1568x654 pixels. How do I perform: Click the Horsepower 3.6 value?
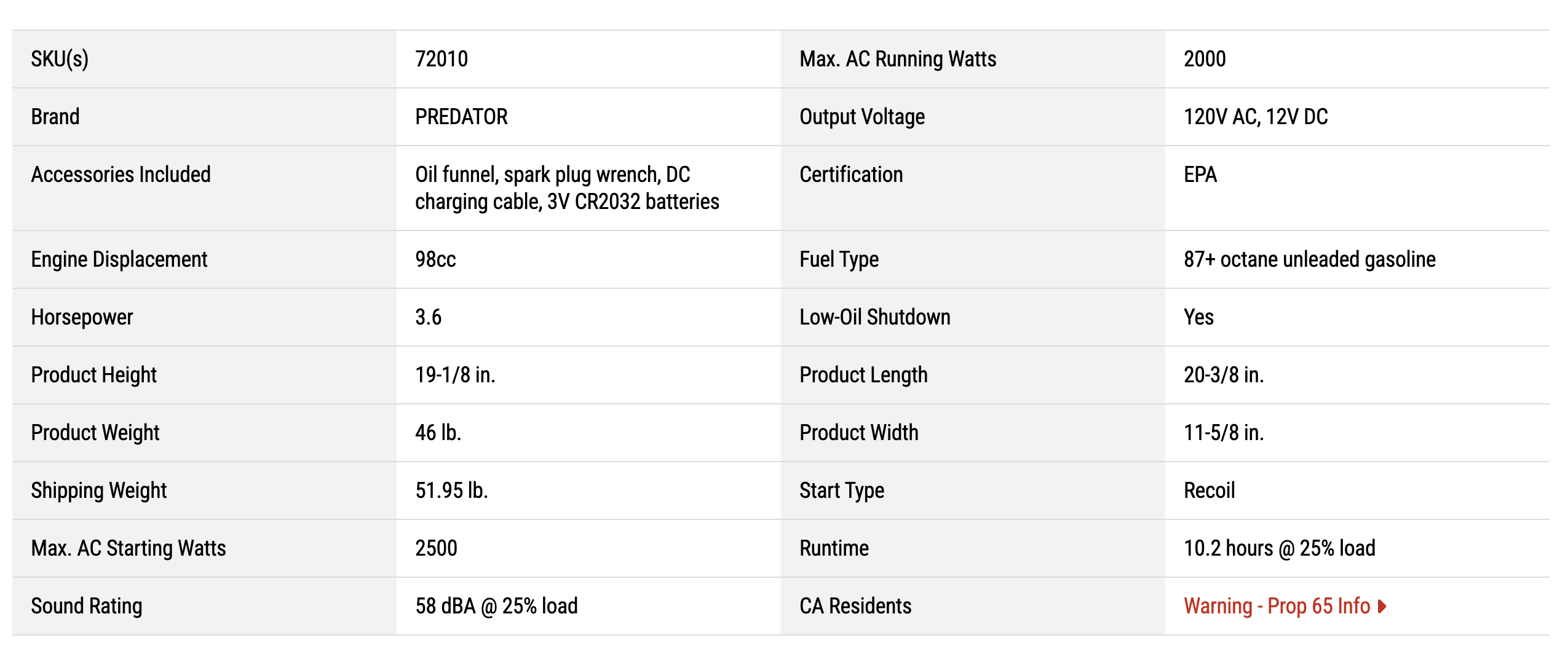(428, 317)
